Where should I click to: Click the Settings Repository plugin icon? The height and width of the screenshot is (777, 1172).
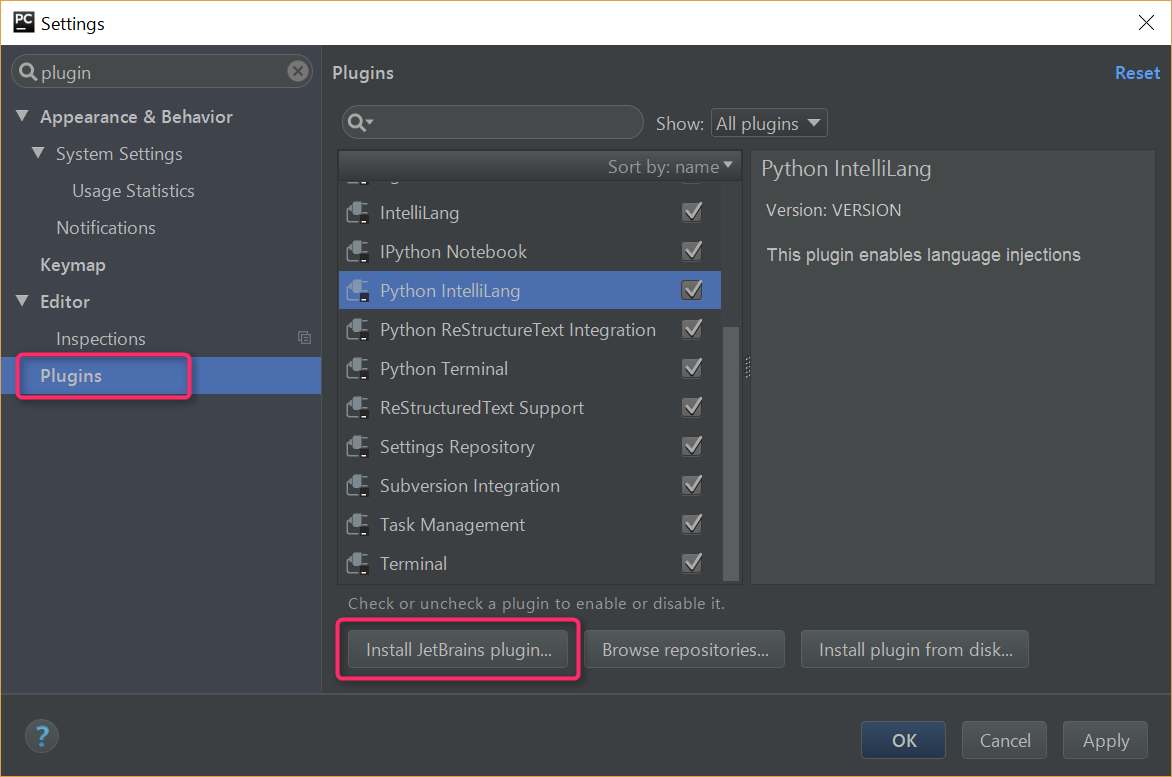(x=357, y=447)
